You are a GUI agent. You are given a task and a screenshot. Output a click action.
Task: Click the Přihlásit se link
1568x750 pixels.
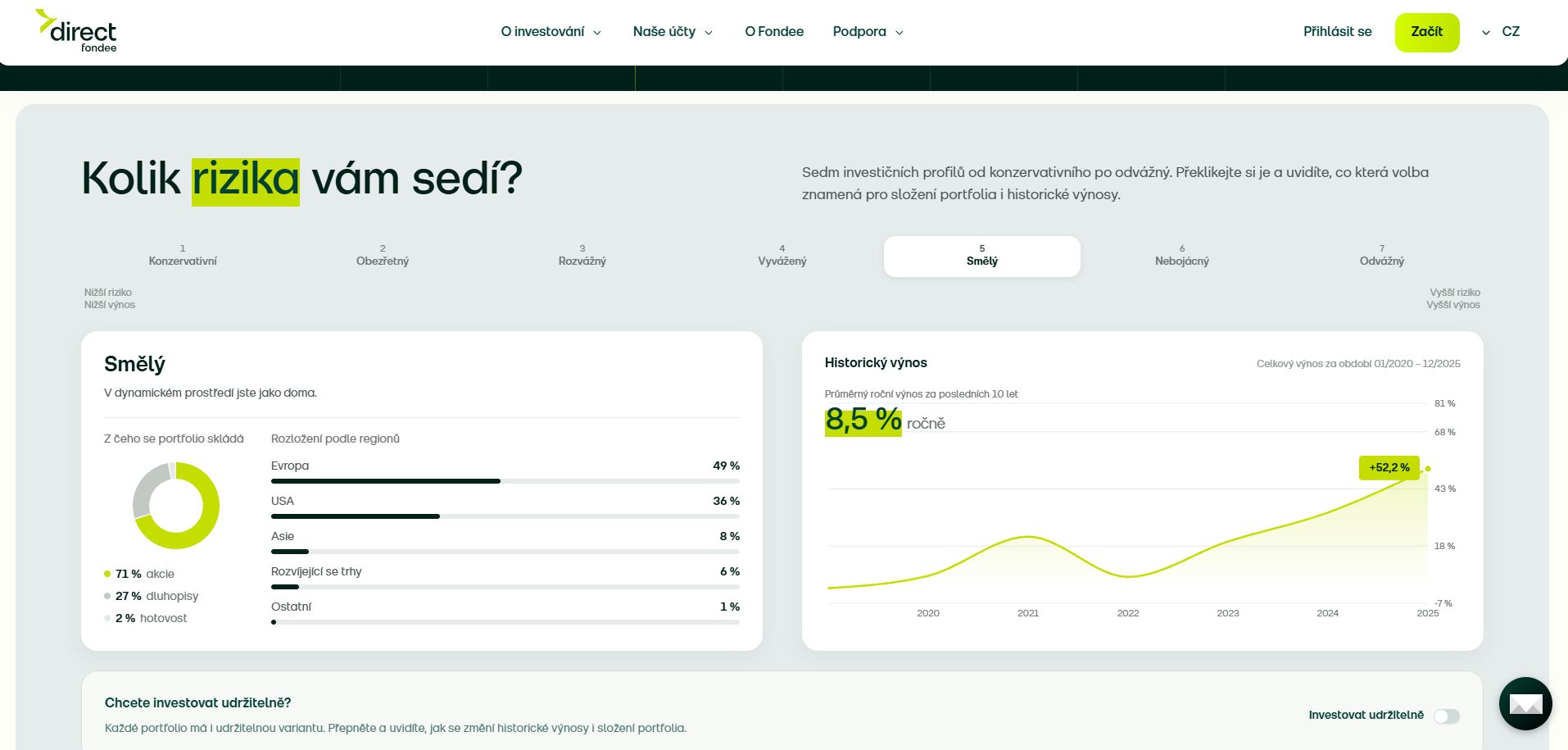pos(1337,32)
